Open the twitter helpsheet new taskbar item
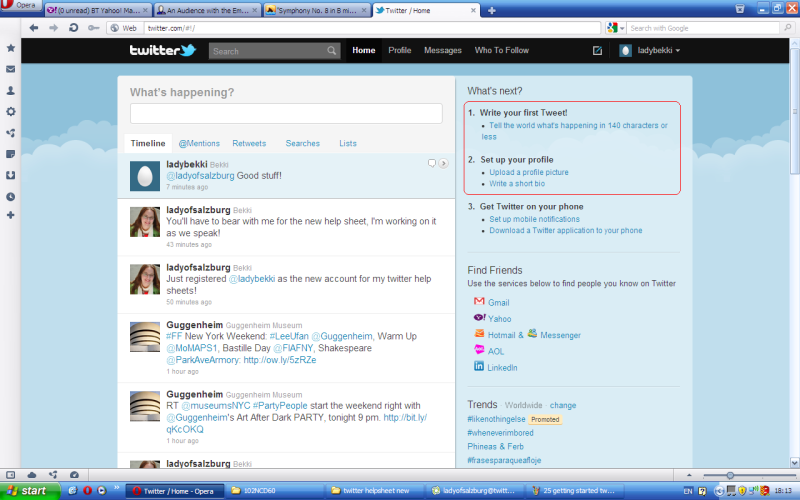 click(x=375, y=491)
